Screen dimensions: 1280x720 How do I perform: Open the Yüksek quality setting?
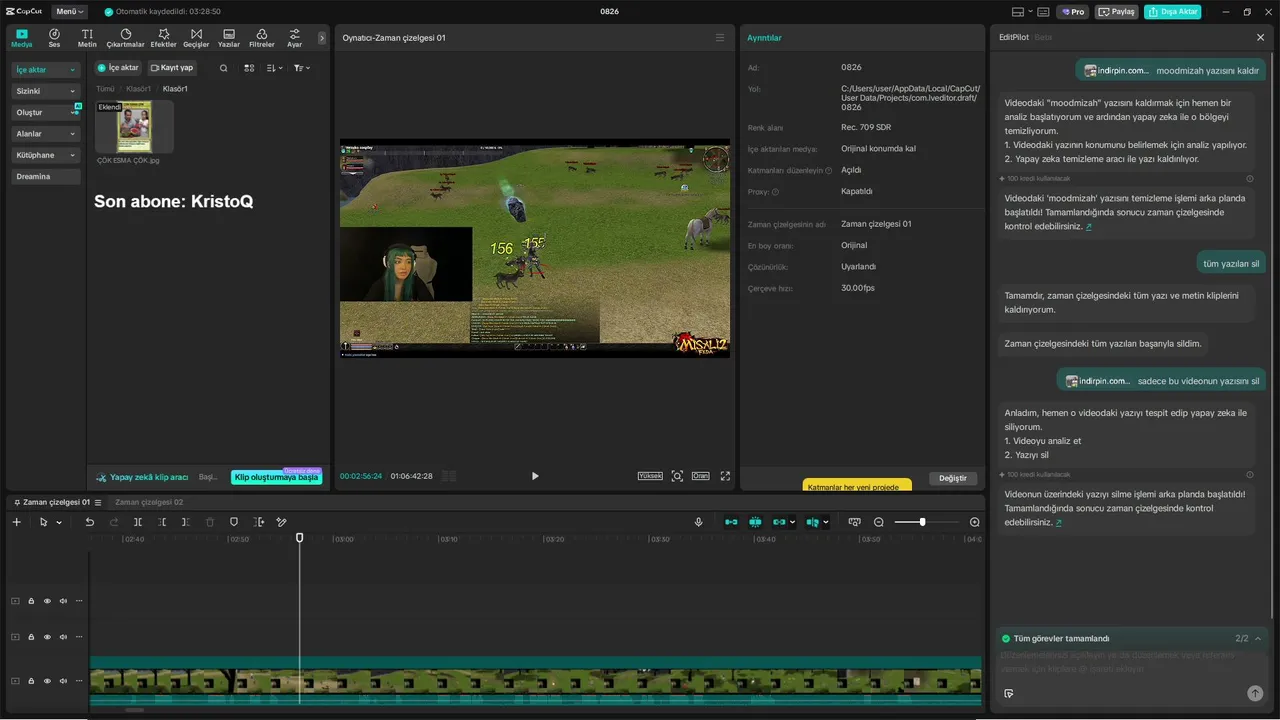point(650,476)
